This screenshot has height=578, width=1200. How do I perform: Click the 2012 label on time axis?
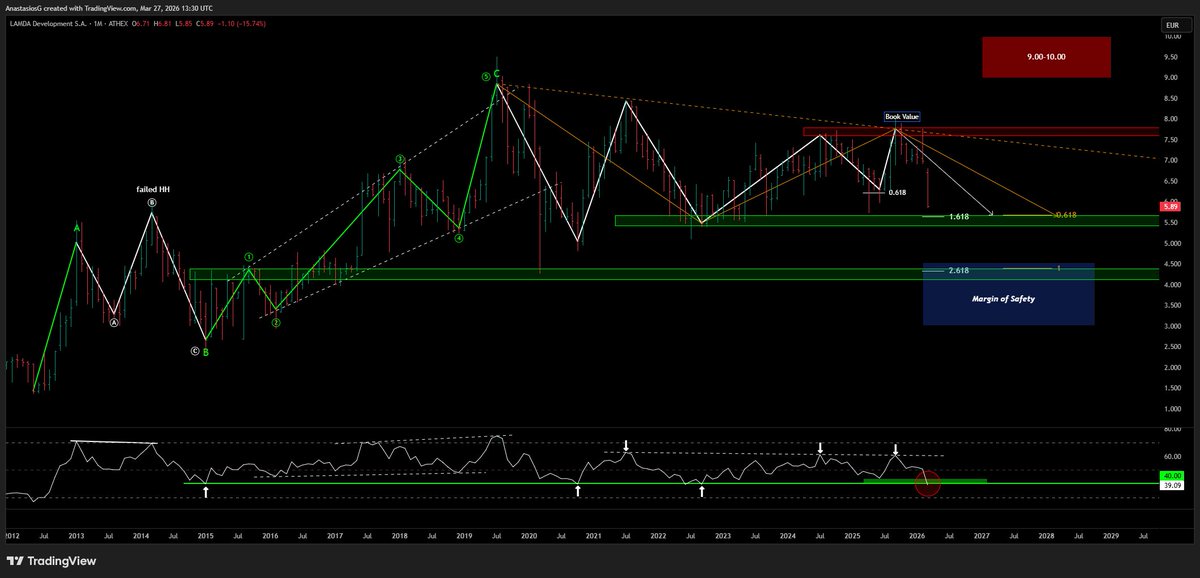tap(13, 536)
